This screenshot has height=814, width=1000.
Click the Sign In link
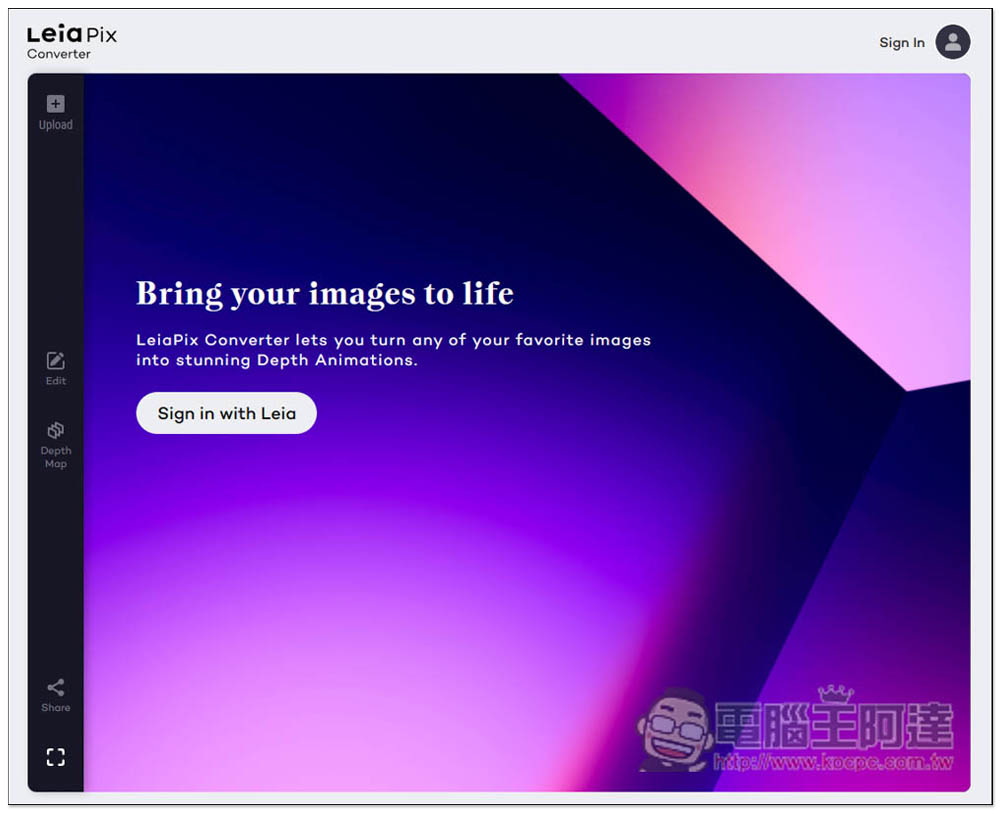(x=902, y=43)
